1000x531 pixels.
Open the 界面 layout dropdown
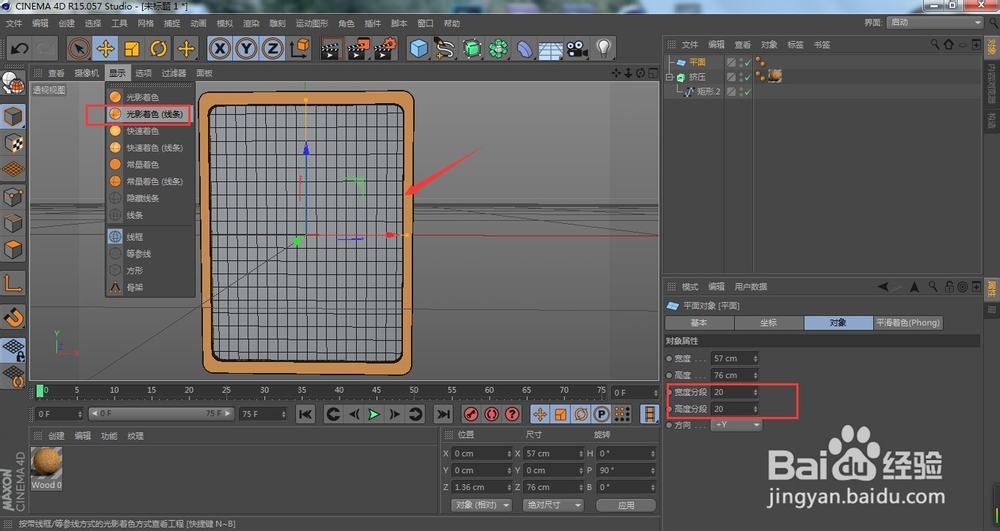pos(935,22)
